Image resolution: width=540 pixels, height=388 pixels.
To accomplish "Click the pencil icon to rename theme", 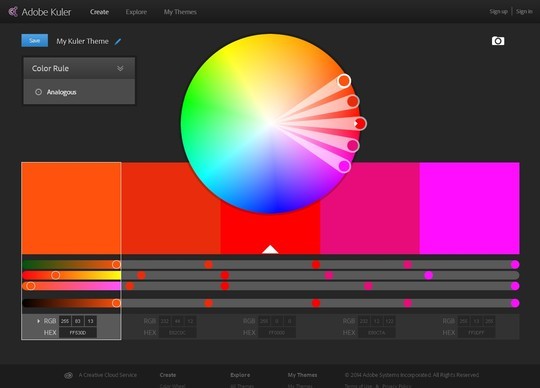I will (118, 41).
